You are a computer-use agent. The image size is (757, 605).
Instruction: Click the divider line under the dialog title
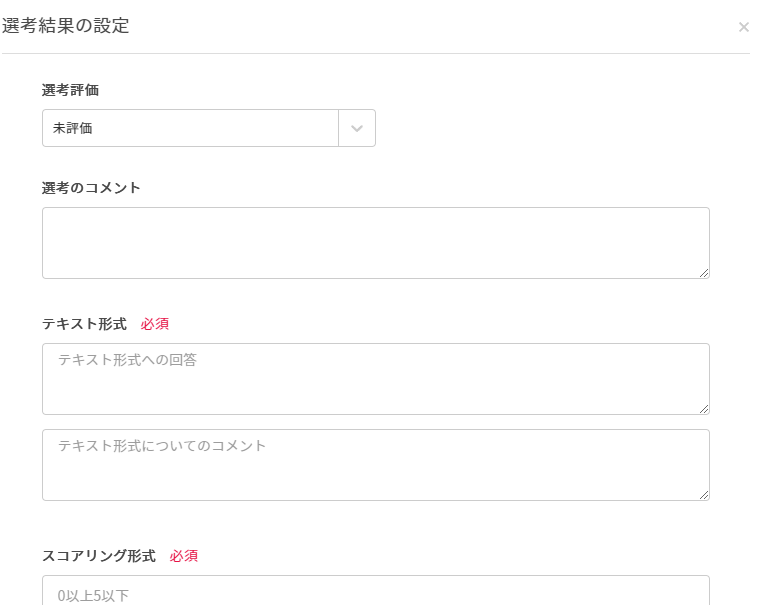375,53
